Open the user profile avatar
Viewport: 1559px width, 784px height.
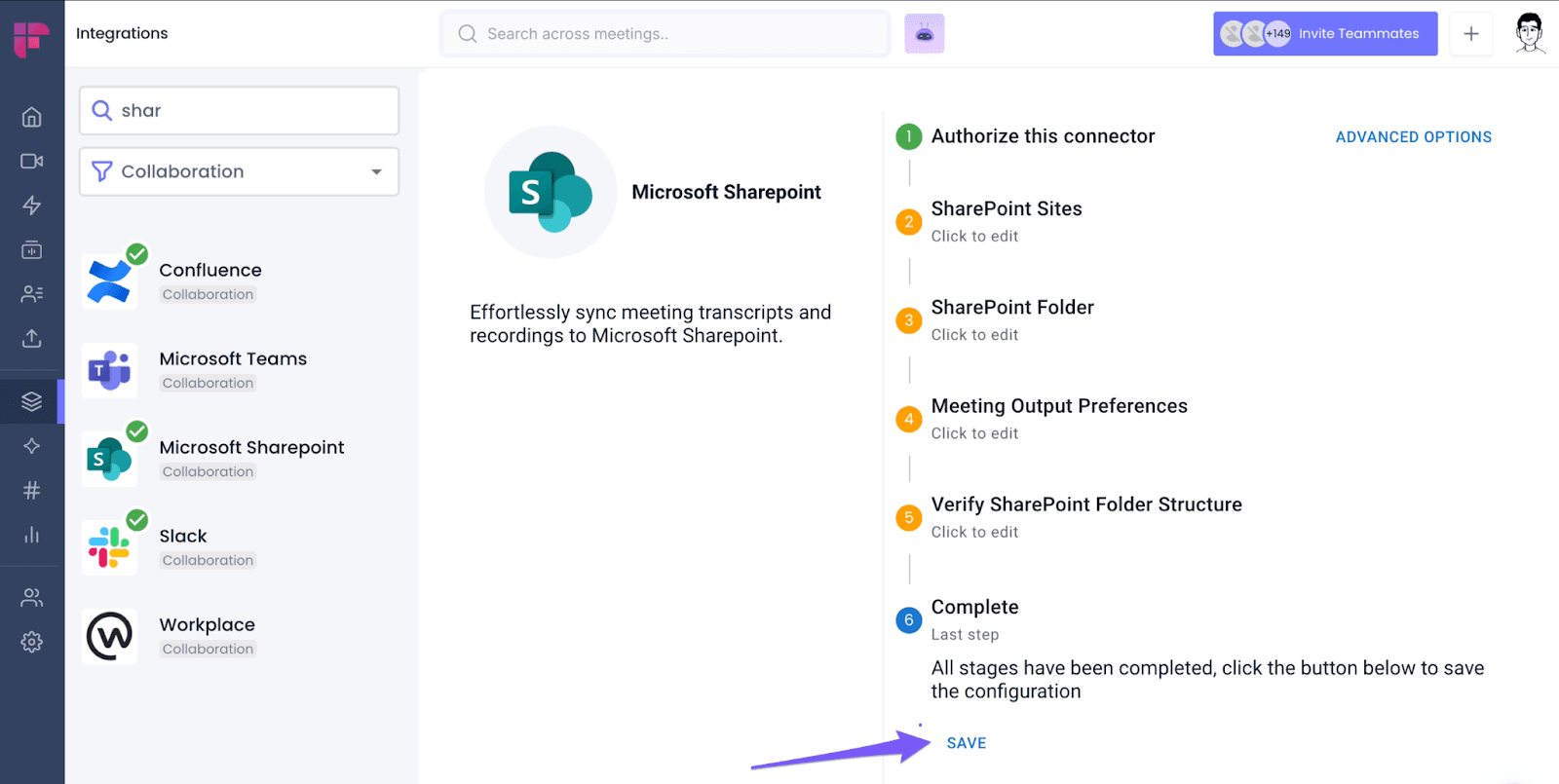(x=1530, y=34)
